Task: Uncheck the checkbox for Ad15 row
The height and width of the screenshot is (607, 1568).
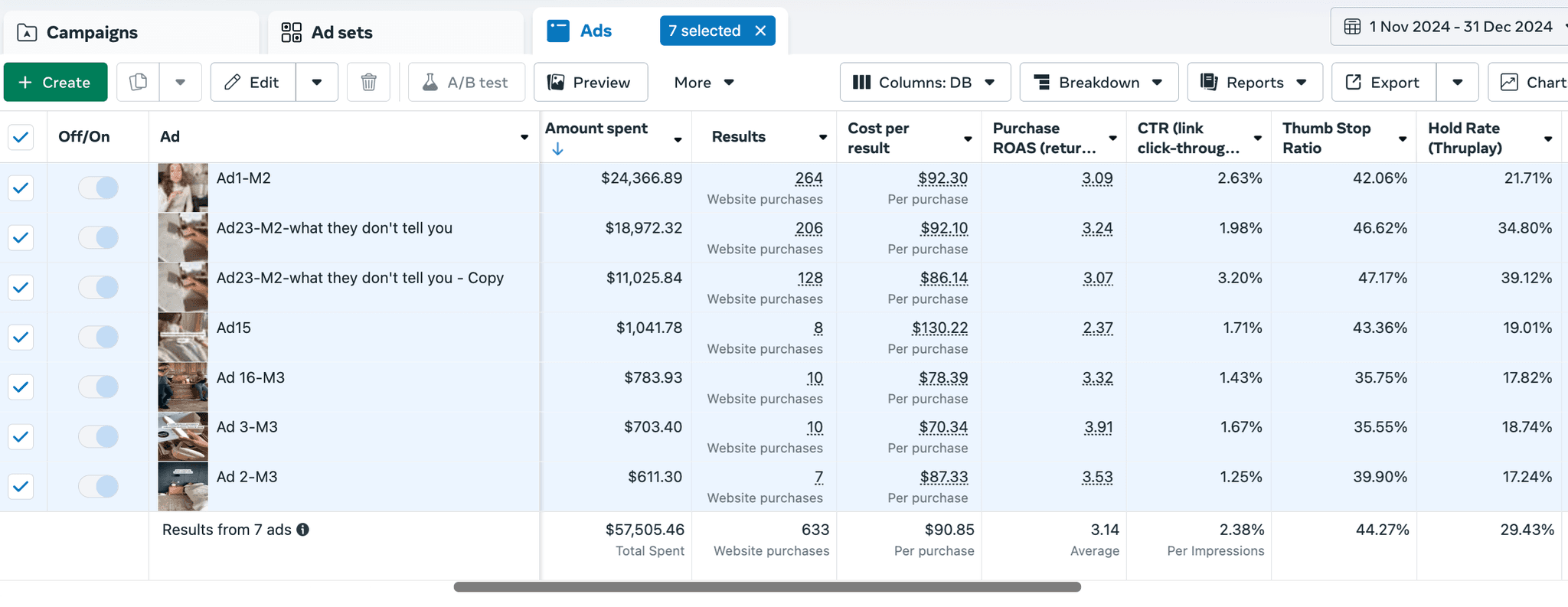Action: point(21,337)
